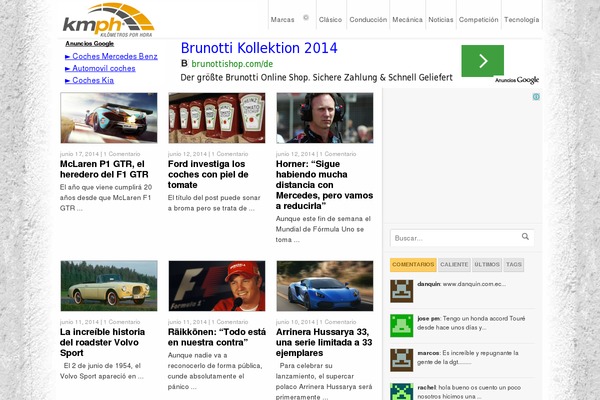Open the Tecnología menu item
This screenshot has height=400, width=600.
click(x=521, y=20)
